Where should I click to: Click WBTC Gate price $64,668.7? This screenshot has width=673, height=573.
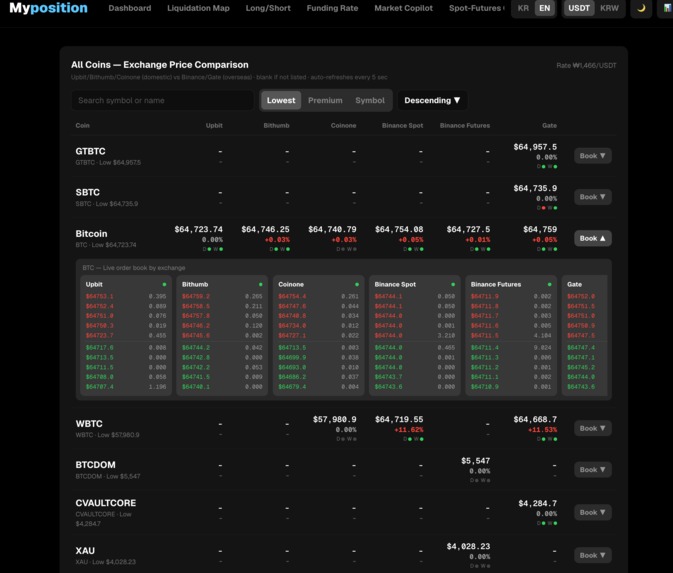pos(535,419)
